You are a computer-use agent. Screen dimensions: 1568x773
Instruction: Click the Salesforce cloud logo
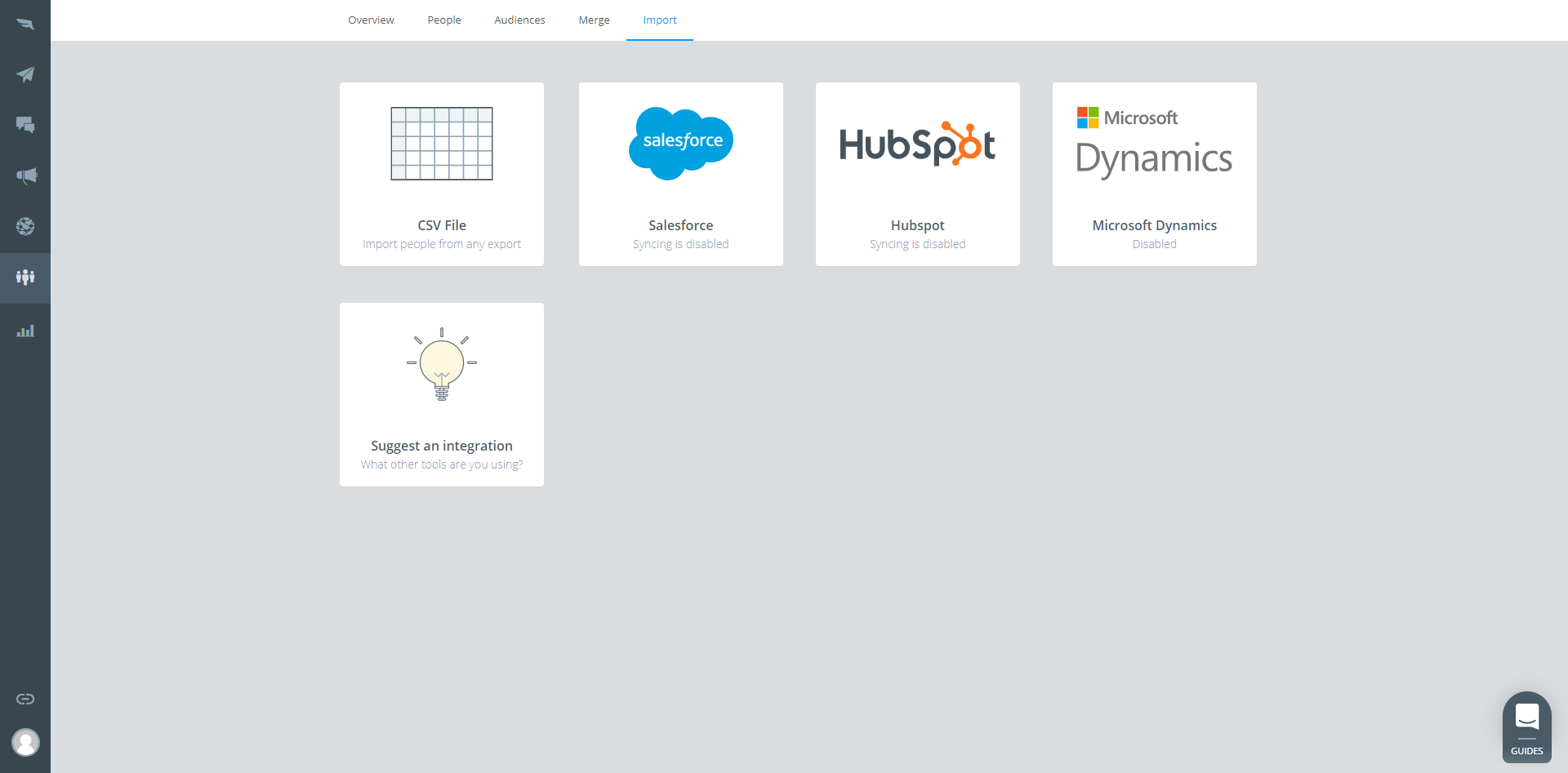pos(681,144)
